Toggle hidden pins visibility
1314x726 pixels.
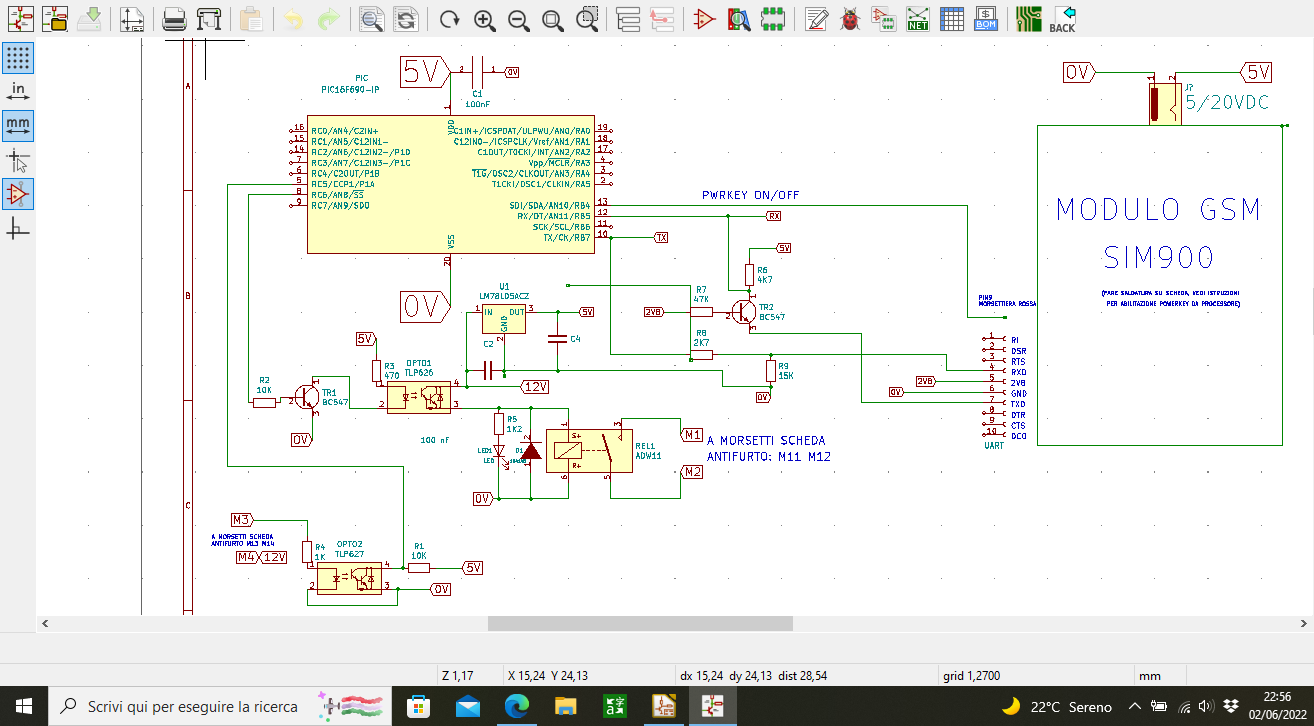click(18, 193)
